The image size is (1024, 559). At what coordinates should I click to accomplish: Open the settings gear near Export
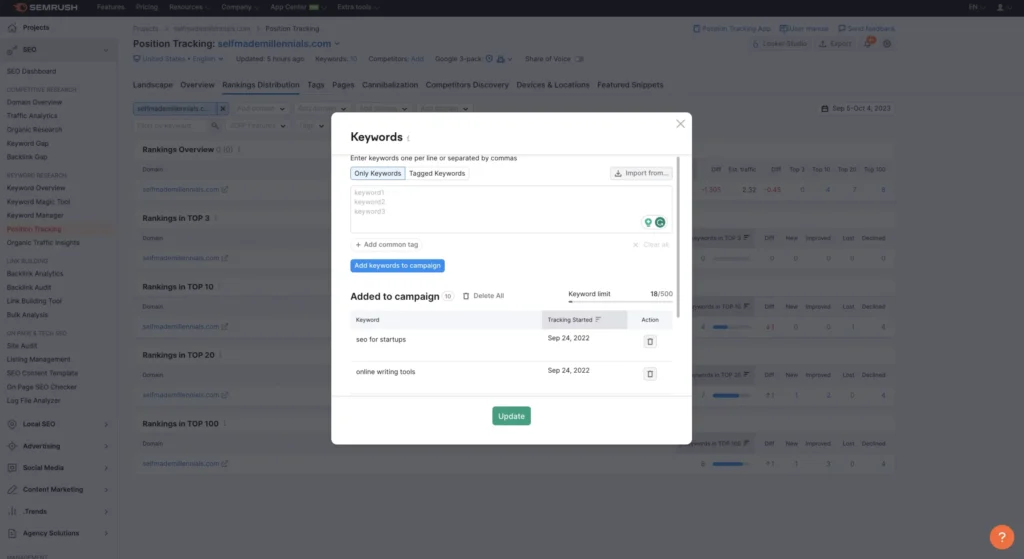(887, 44)
